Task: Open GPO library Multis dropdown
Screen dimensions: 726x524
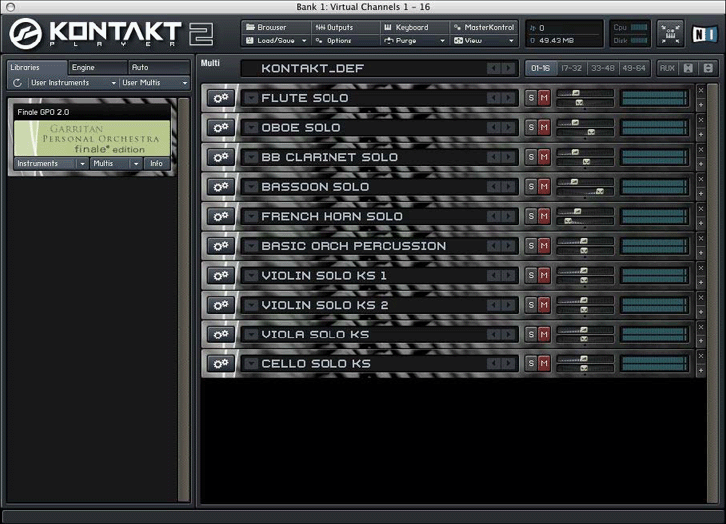Action: 116,164
